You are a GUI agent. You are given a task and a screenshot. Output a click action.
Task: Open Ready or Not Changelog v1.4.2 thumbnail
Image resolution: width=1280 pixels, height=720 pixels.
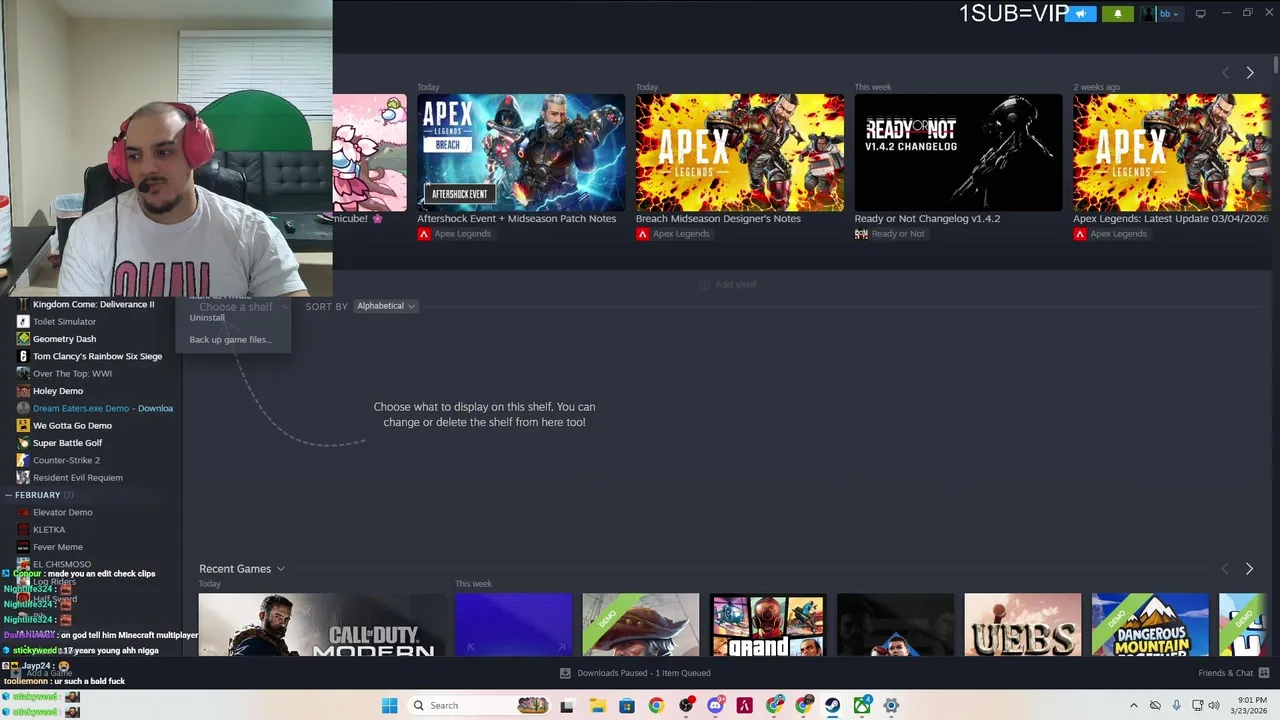(x=958, y=152)
